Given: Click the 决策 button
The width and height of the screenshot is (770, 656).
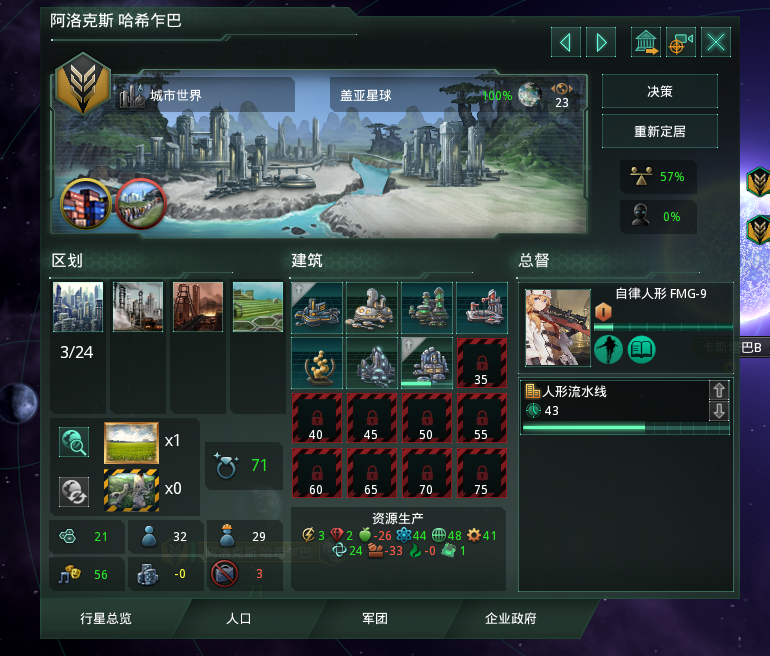Looking at the screenshot, I should [x=660, y=91].
